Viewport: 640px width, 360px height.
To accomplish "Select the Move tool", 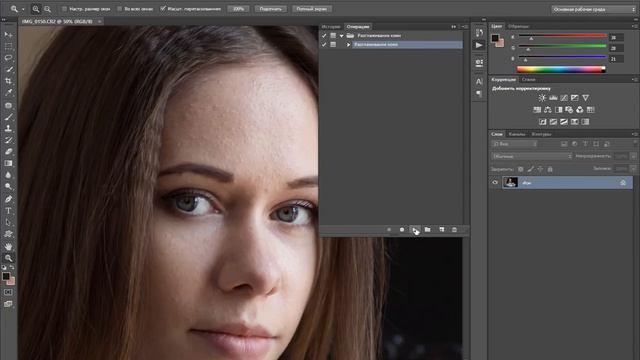I will click(x=8, y=35).
